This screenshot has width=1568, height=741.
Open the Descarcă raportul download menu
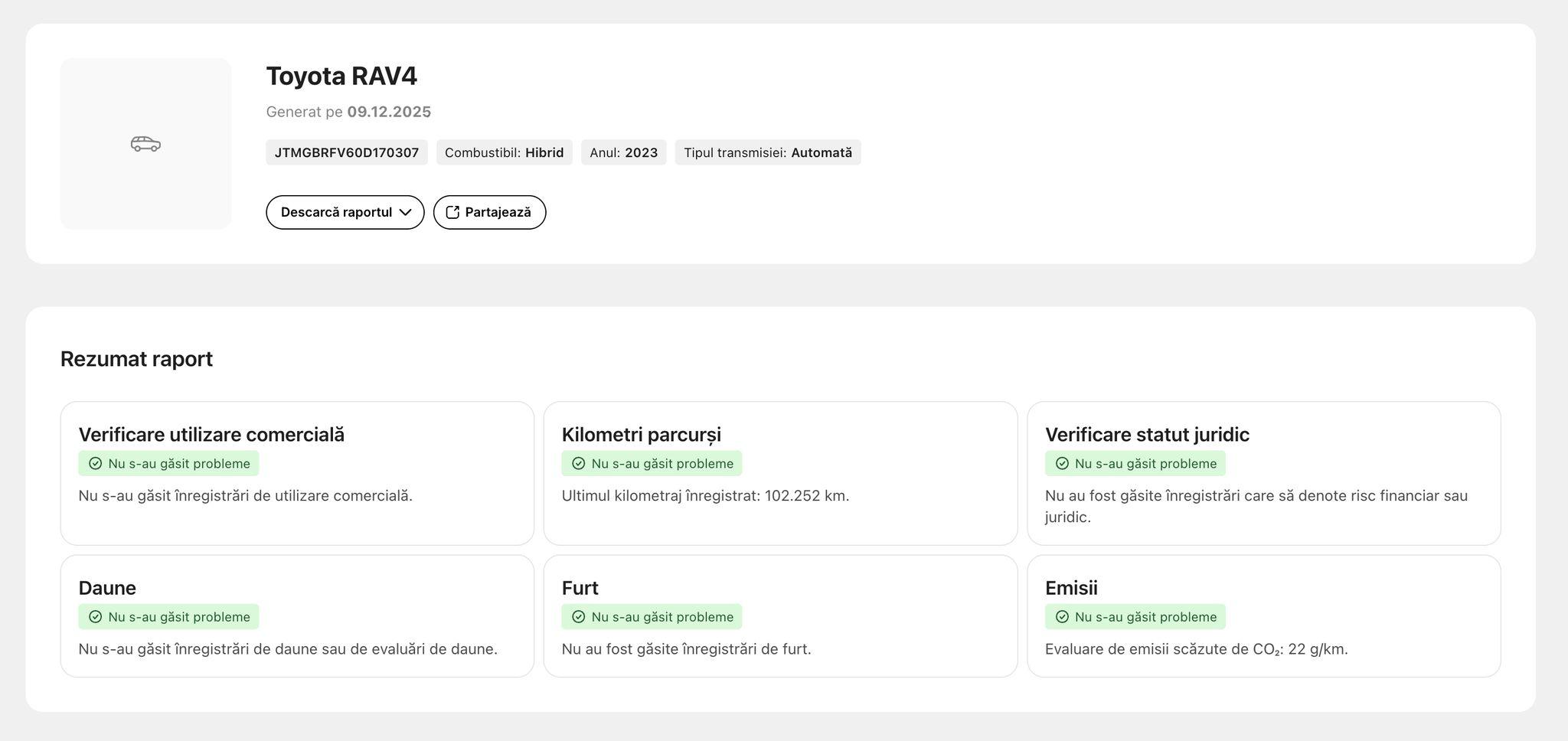[x=337, y=213]
